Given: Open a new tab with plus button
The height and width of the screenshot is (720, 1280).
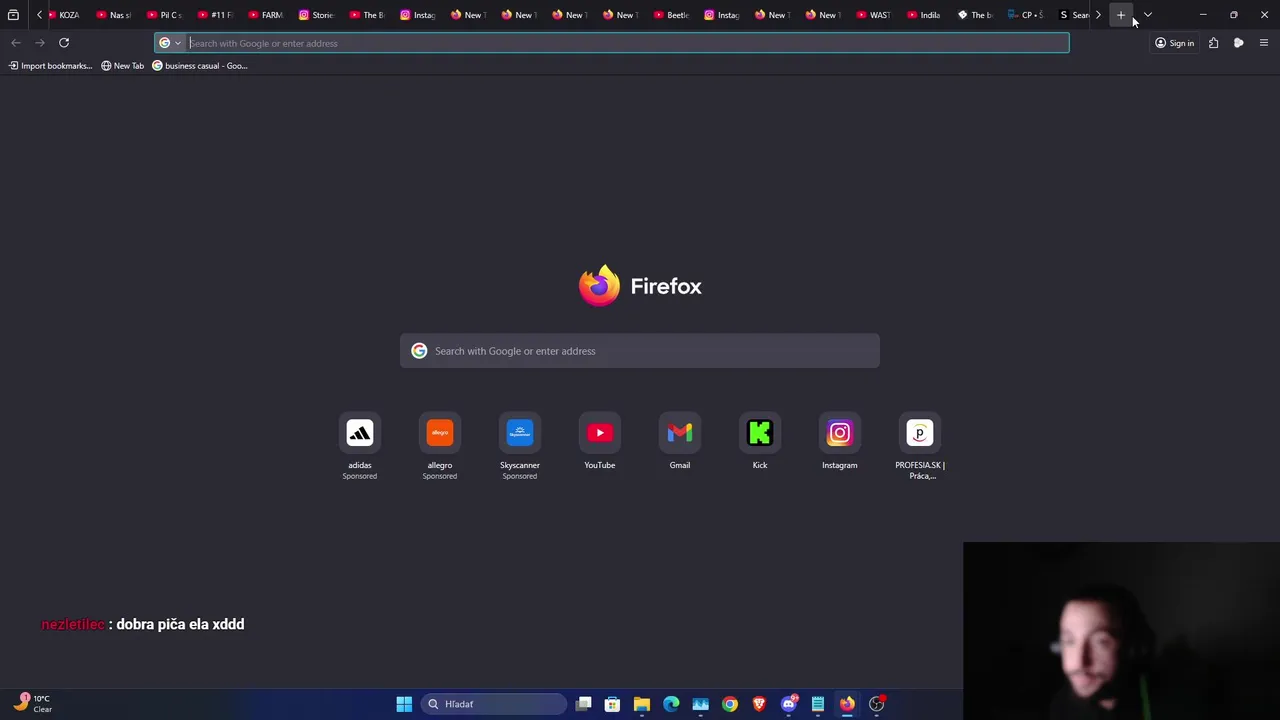Looking at the screenshot, I should (x=1121, y=15).
